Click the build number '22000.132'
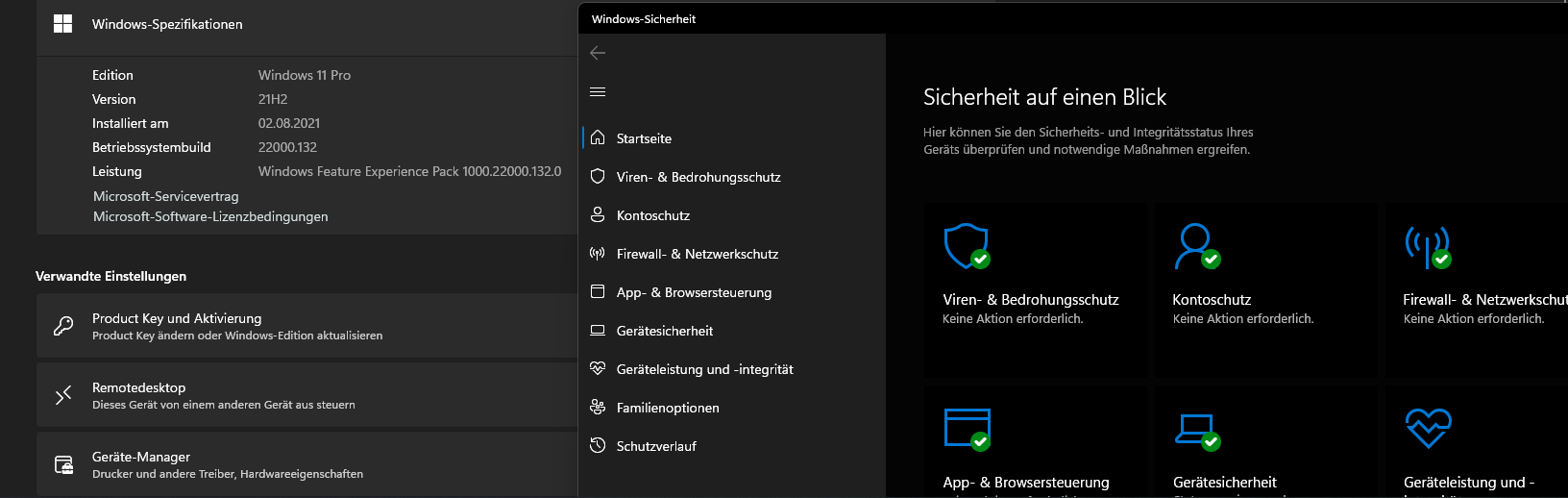This screenshot has width=1568, height=498. pos(287,147)
